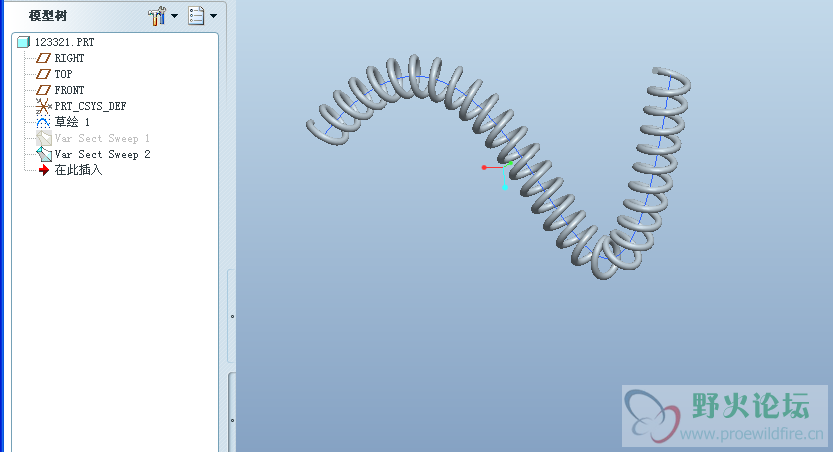Screen dimensions: 833x452
Task: Expand the settings dropdown arrow beside hammer
Action: pyautogui.click(x=174, y=16)
